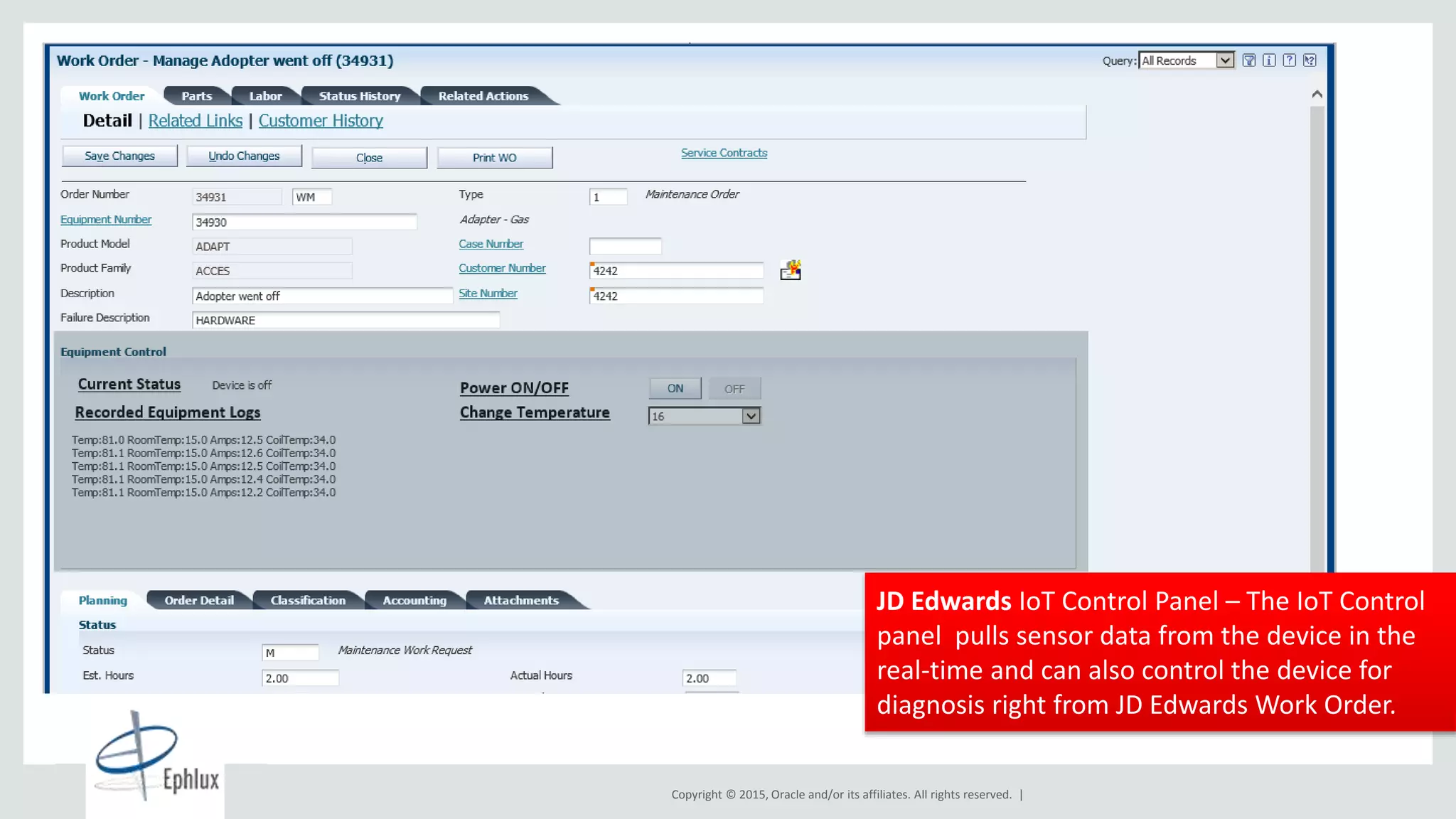Click the Undo Changes button
The width and height of the screenshot is (1456, 819).
tap(244, 156)
